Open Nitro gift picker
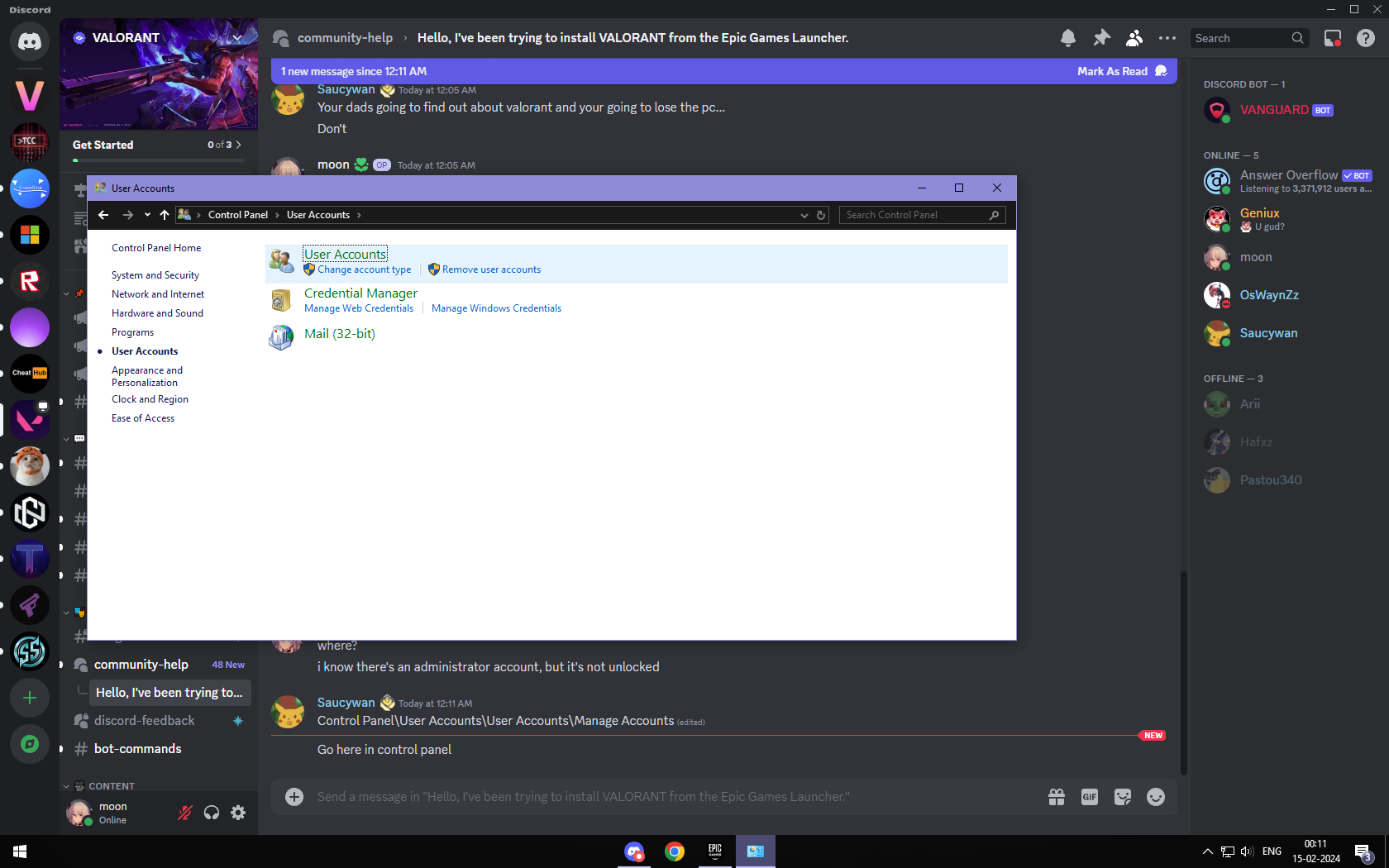Image resolution: width=1389 pixels, height=868 pixels. [1057, 797]
